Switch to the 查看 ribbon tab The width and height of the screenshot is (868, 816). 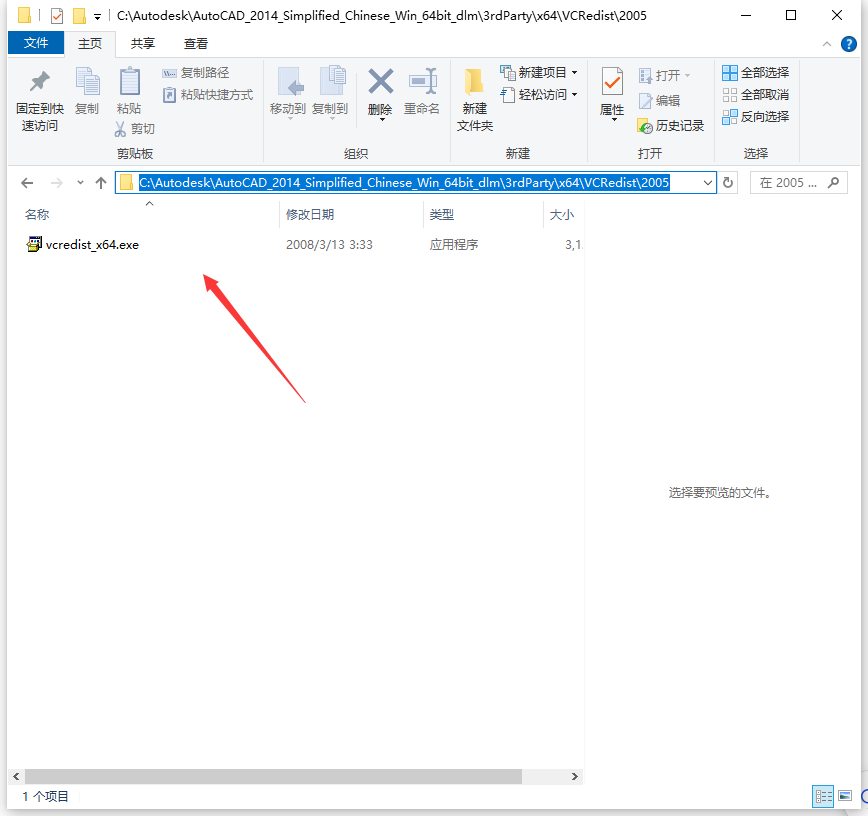click(196, 43)
